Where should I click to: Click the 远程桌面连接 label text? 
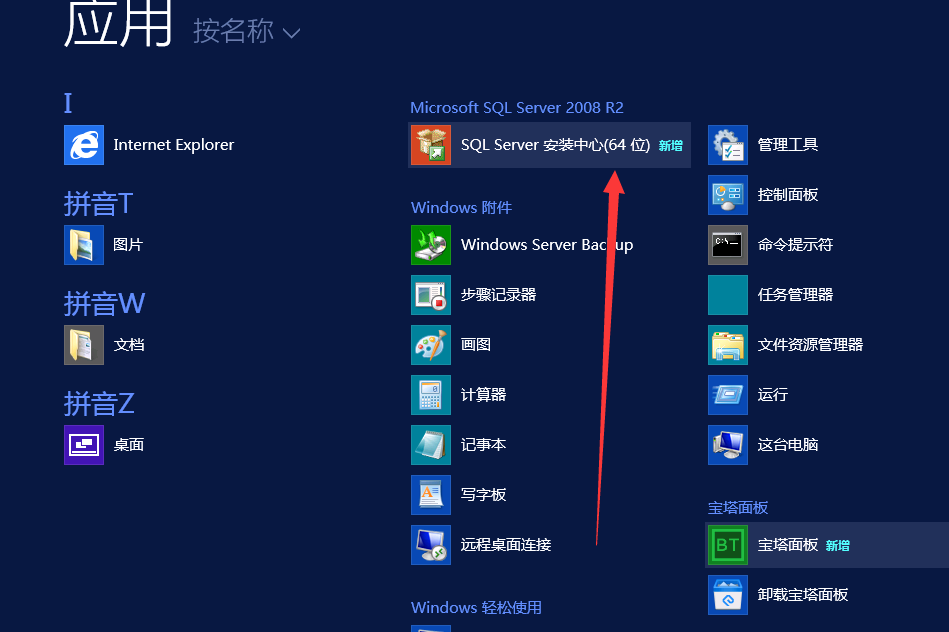506,545
